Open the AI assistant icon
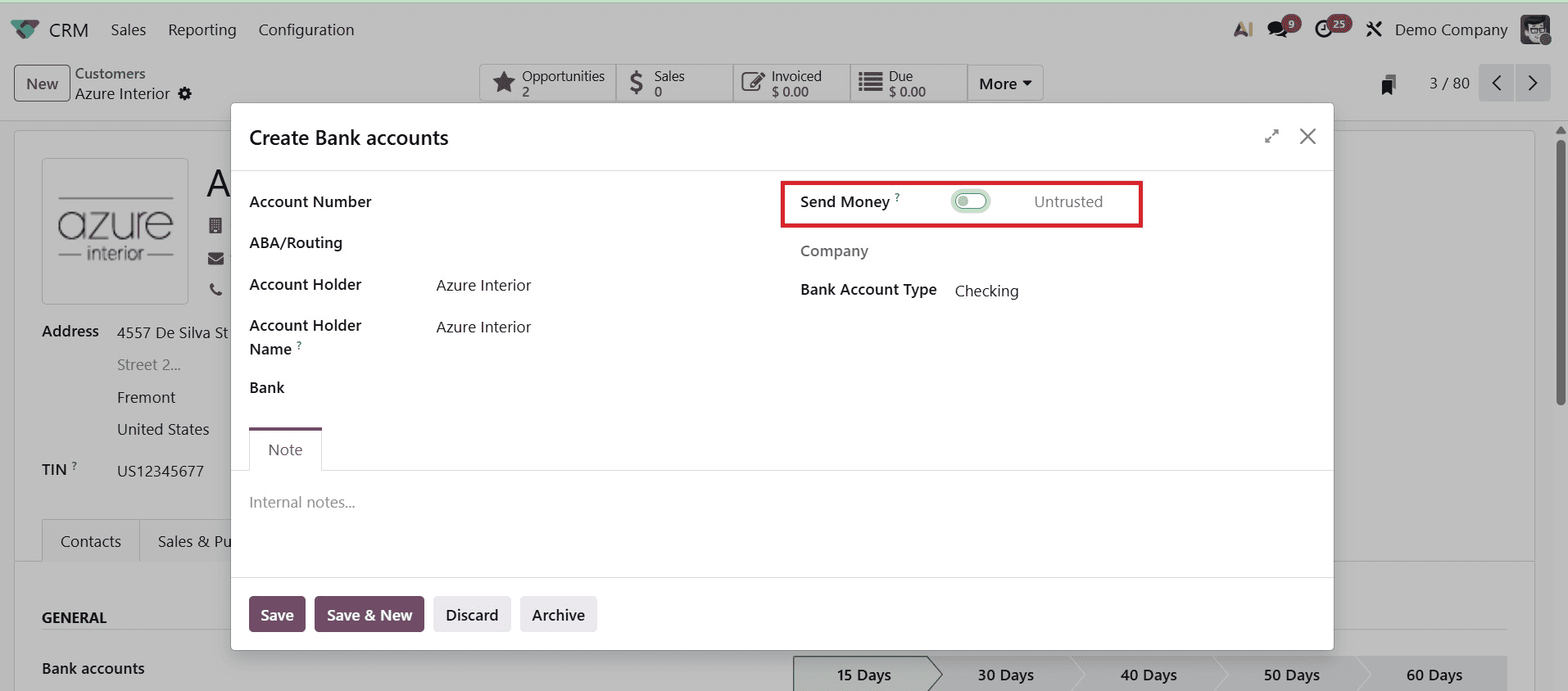The width and height of the screenshot is (1568, 691). pyautogui.click(x=1243, y=29)
